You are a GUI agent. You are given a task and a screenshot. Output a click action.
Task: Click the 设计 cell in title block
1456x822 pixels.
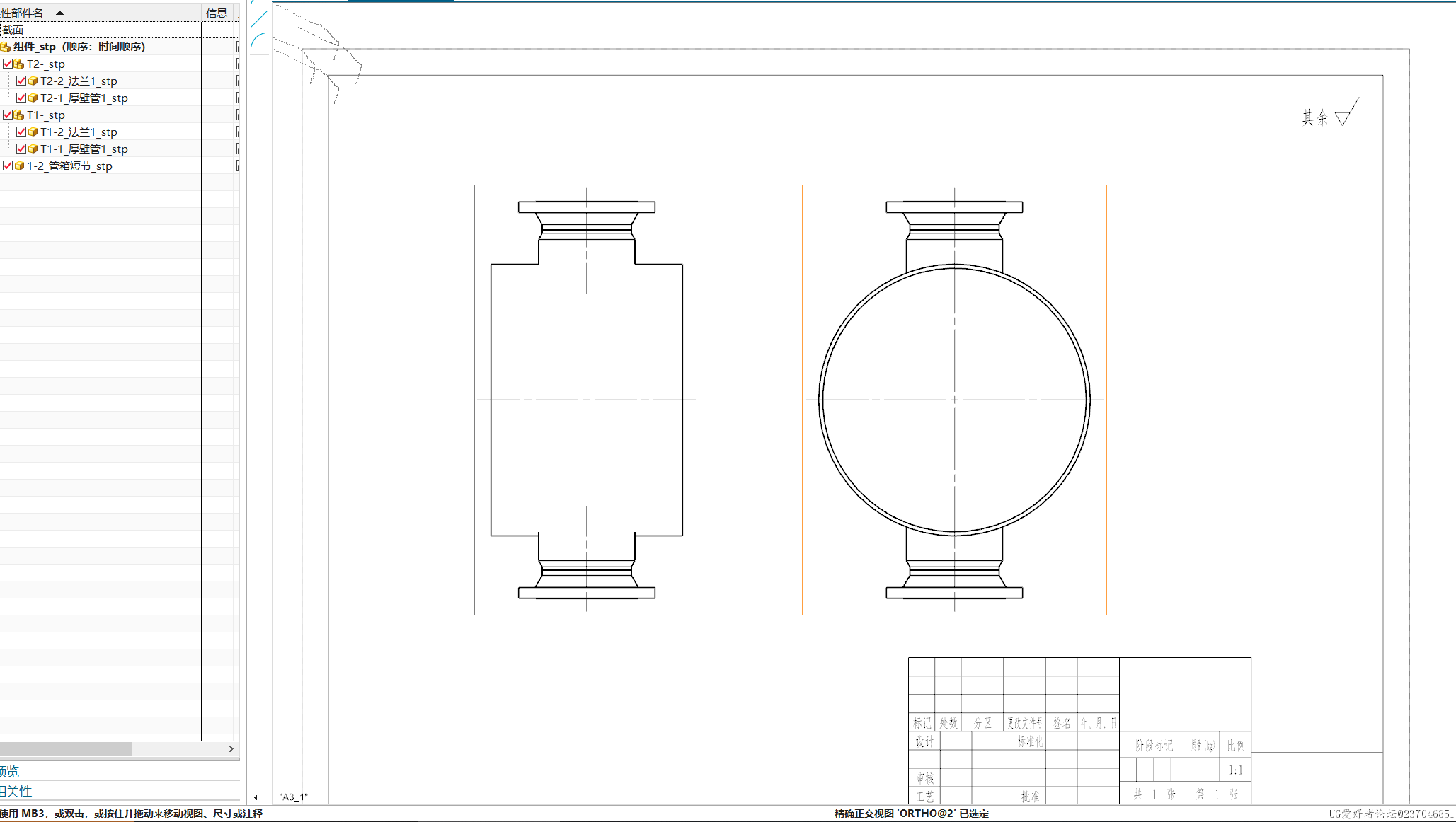click(x=924, y=741)
